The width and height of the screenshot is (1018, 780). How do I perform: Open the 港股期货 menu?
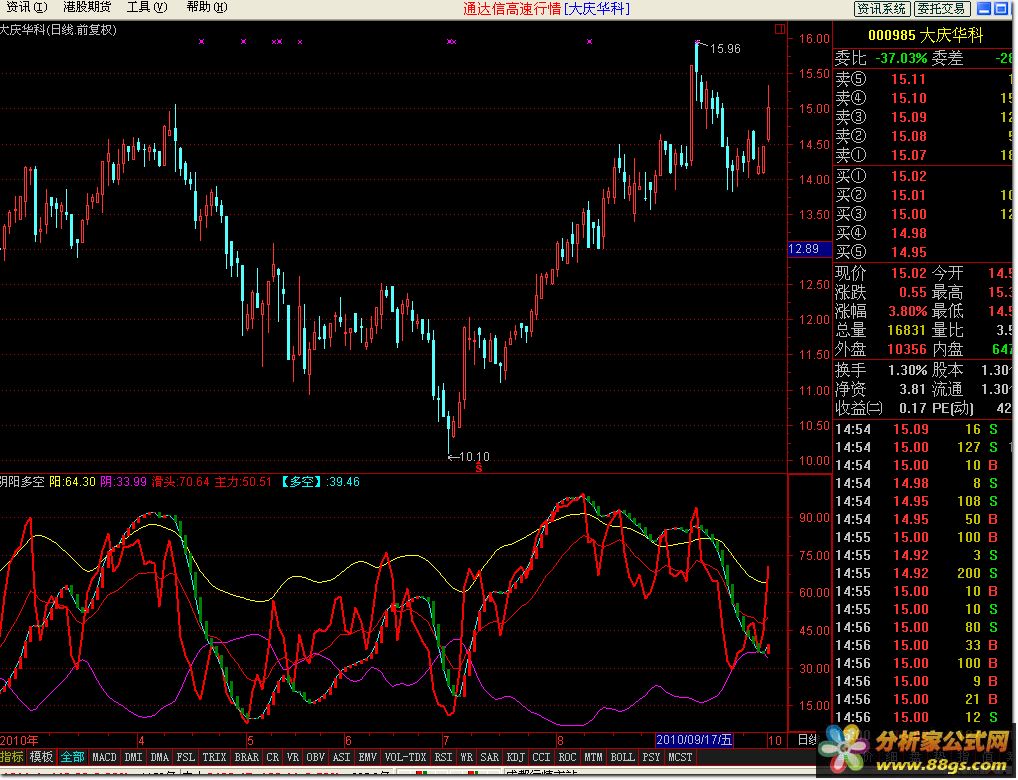coord(86,7)
